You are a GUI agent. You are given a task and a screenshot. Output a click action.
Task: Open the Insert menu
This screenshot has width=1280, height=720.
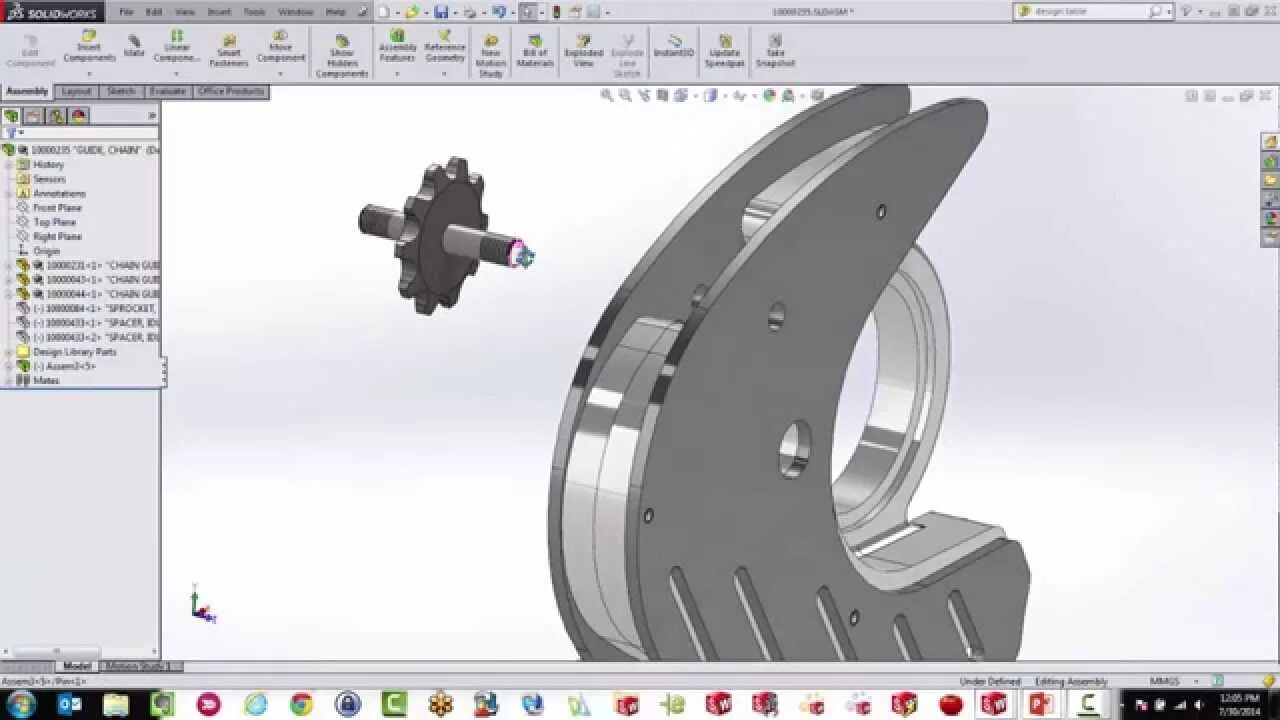pyautogui.click(x=218, y=12)
